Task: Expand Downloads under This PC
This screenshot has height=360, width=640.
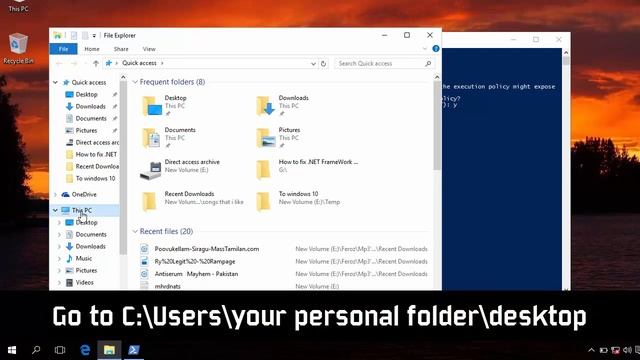Action: [60, 247]
